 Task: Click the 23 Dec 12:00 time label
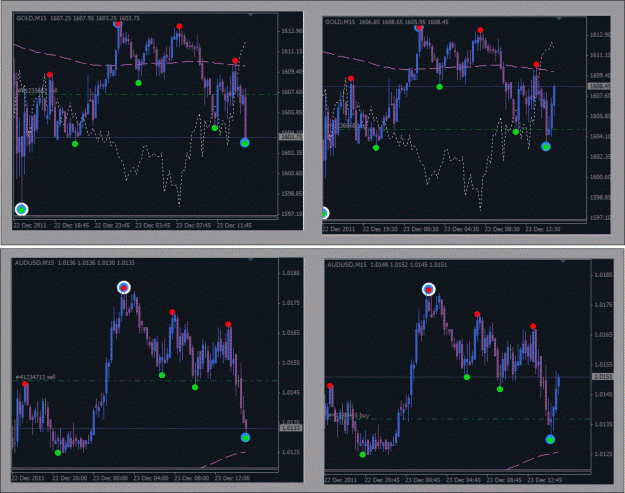click(x=232, y=478)
